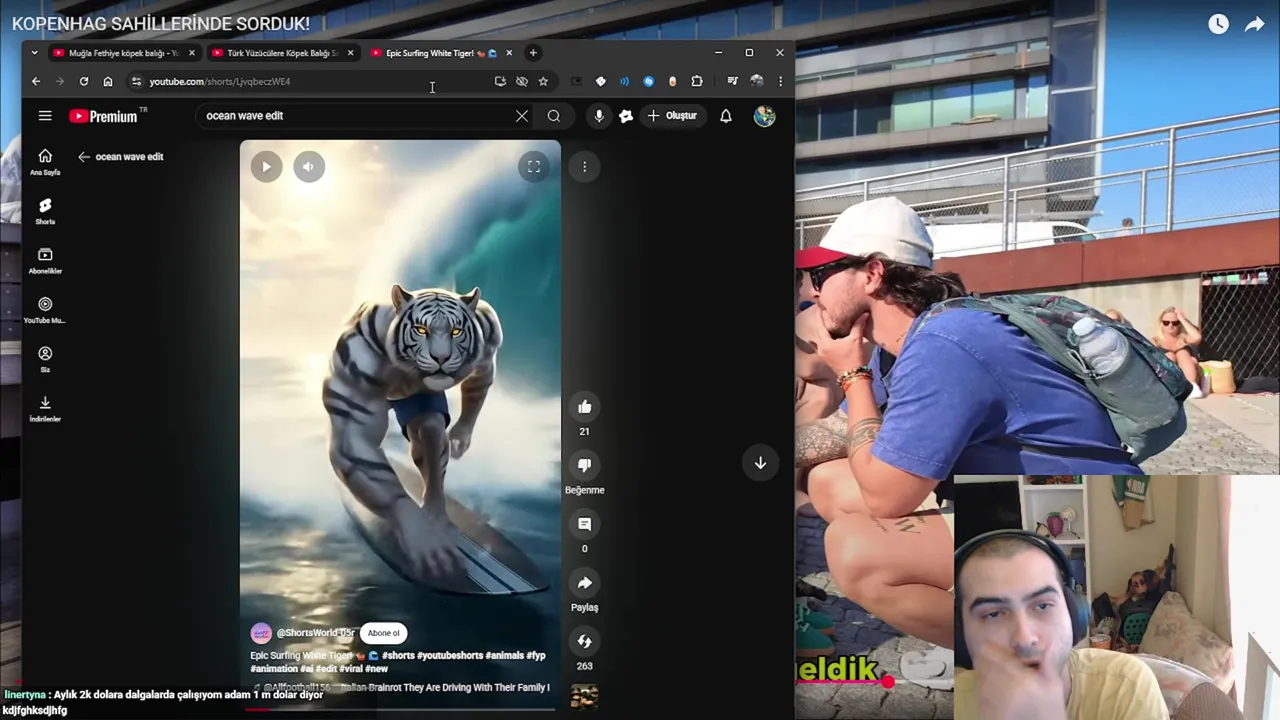The image size is (1280, 720).
Task: Open the Chrome three-dot menu
Action: [780, 82]
